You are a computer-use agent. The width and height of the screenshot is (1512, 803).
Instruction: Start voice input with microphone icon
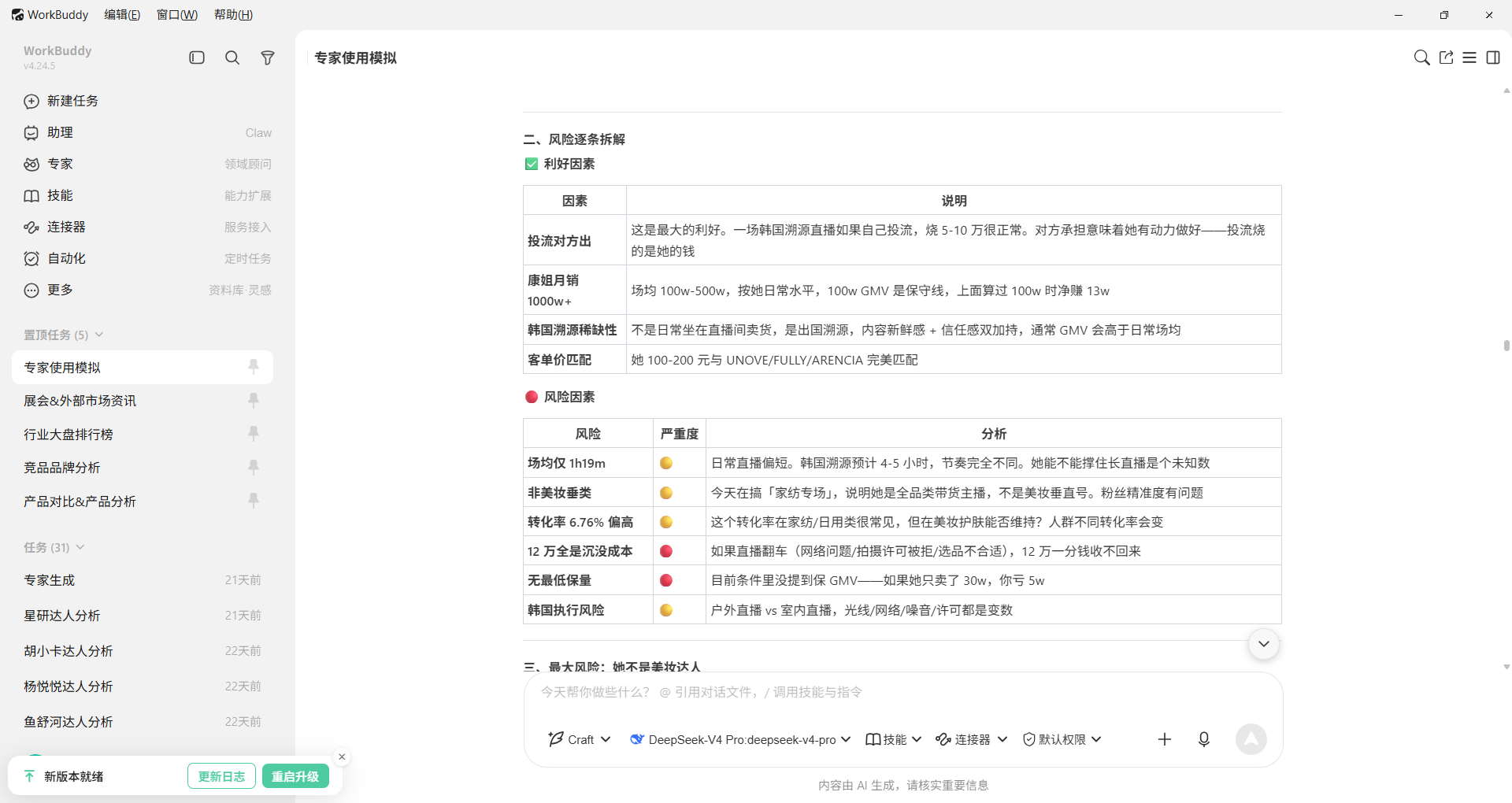[x=1204, y=739]
